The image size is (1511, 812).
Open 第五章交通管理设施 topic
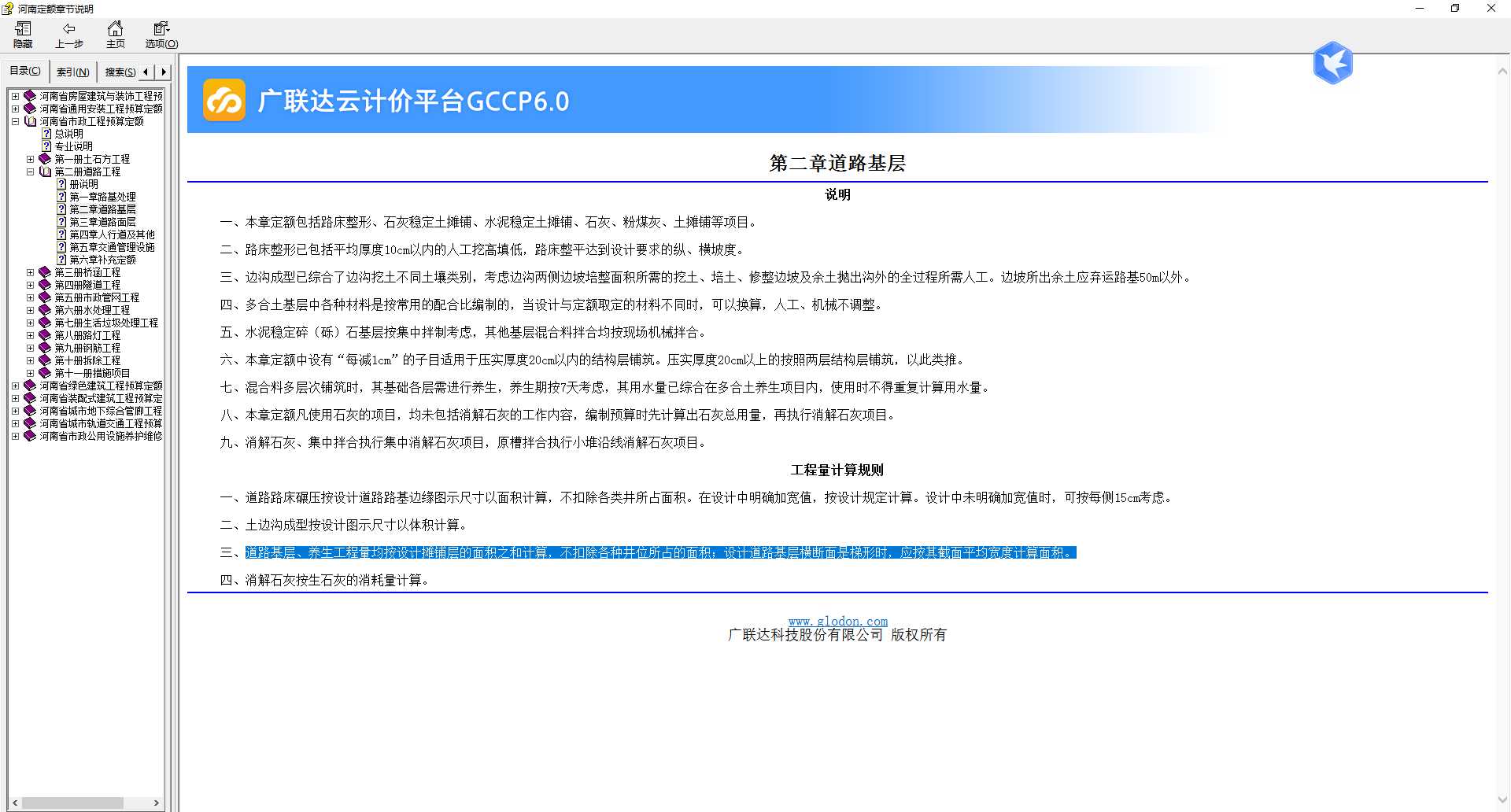click(112, 247)
